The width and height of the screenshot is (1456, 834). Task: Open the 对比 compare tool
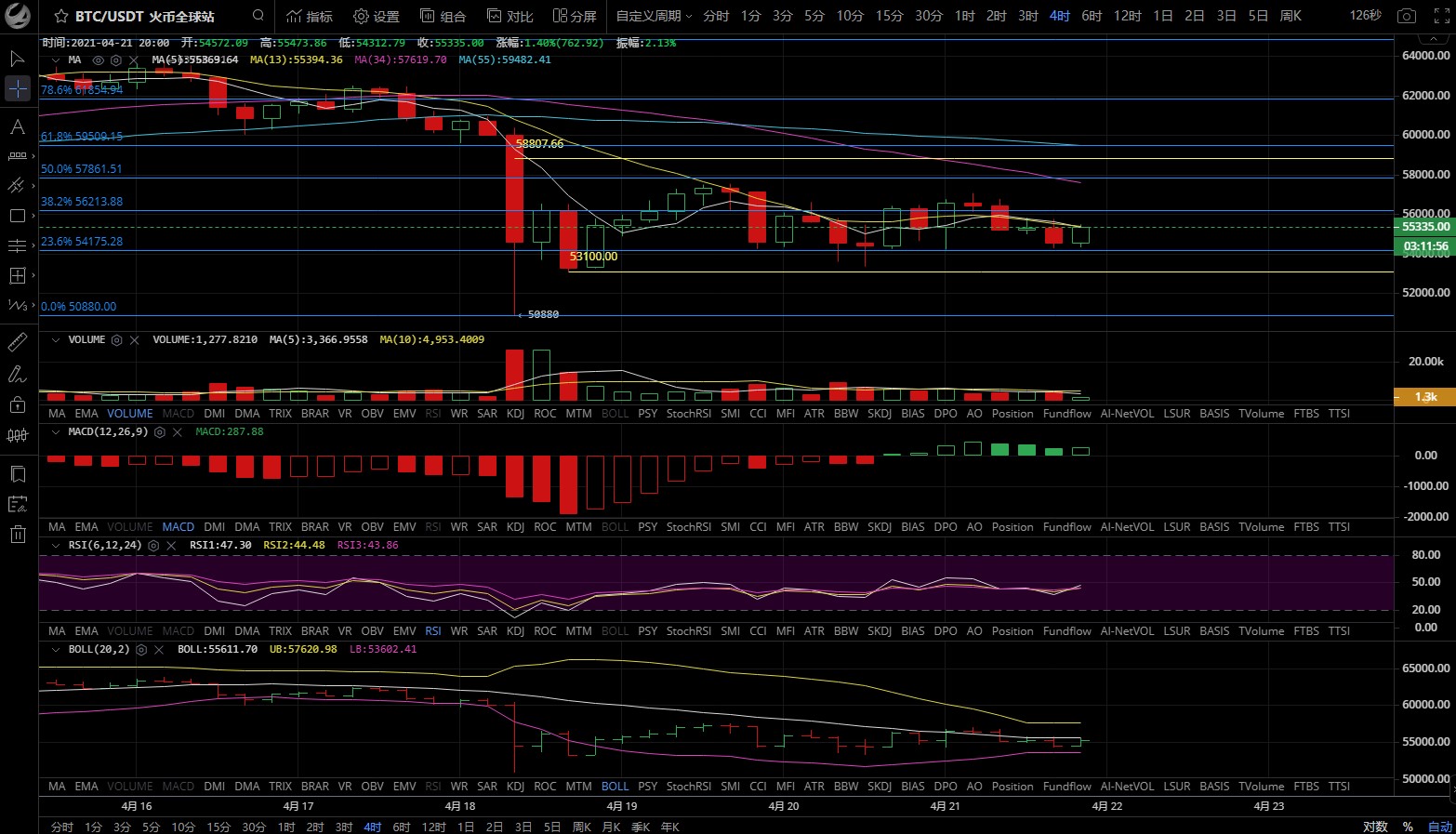click(x=510, y=16)
